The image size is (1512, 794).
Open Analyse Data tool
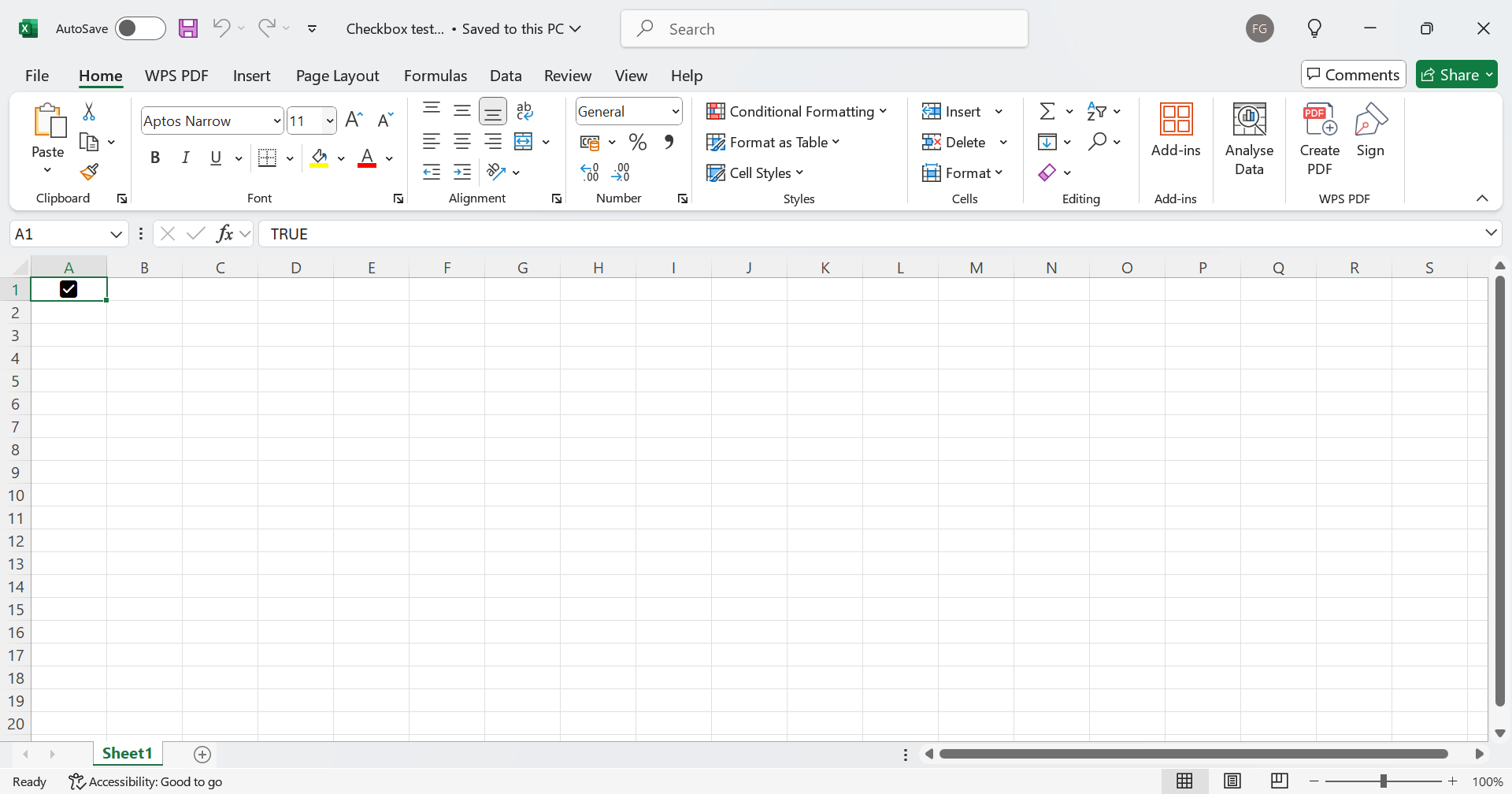[1249, 139]
